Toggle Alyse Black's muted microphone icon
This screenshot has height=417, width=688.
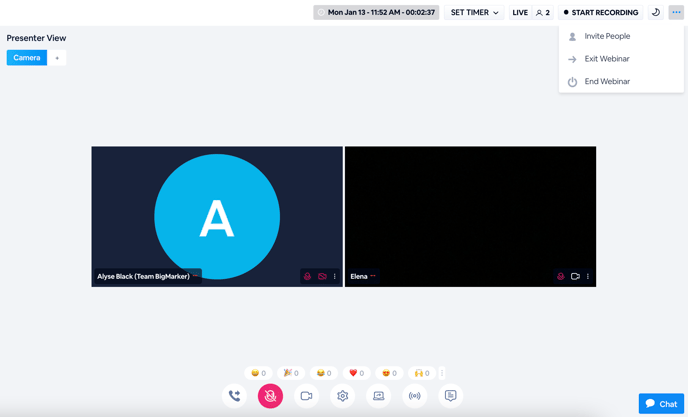pyautogui.click(x=308, y=276)
